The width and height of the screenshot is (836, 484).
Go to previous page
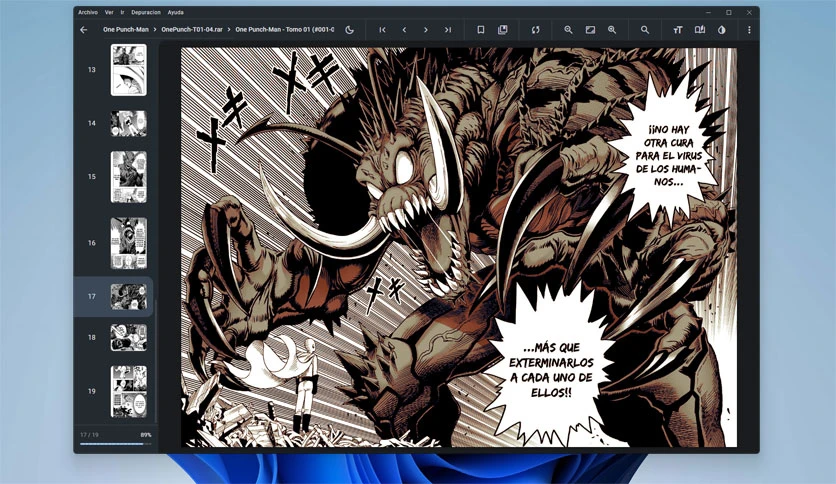click(x=404, y=30)
